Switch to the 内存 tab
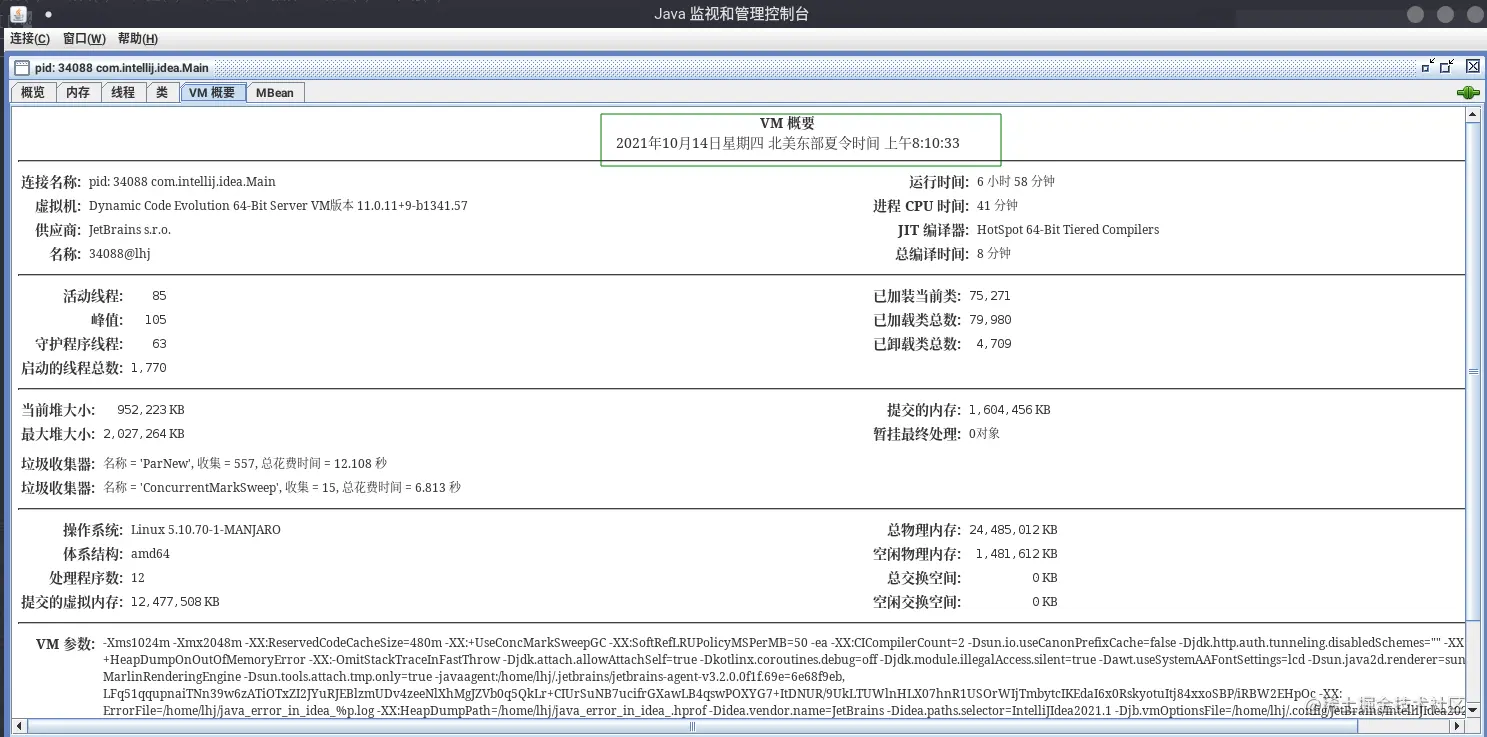 click(78, 92)
